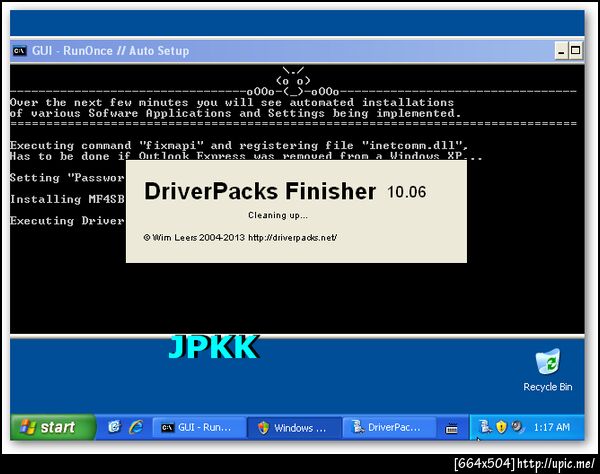Image resolution: width=600 pixels, height=474 pixels.
Task: Click the Installing MF4SB console line
Action: point(67,199)
